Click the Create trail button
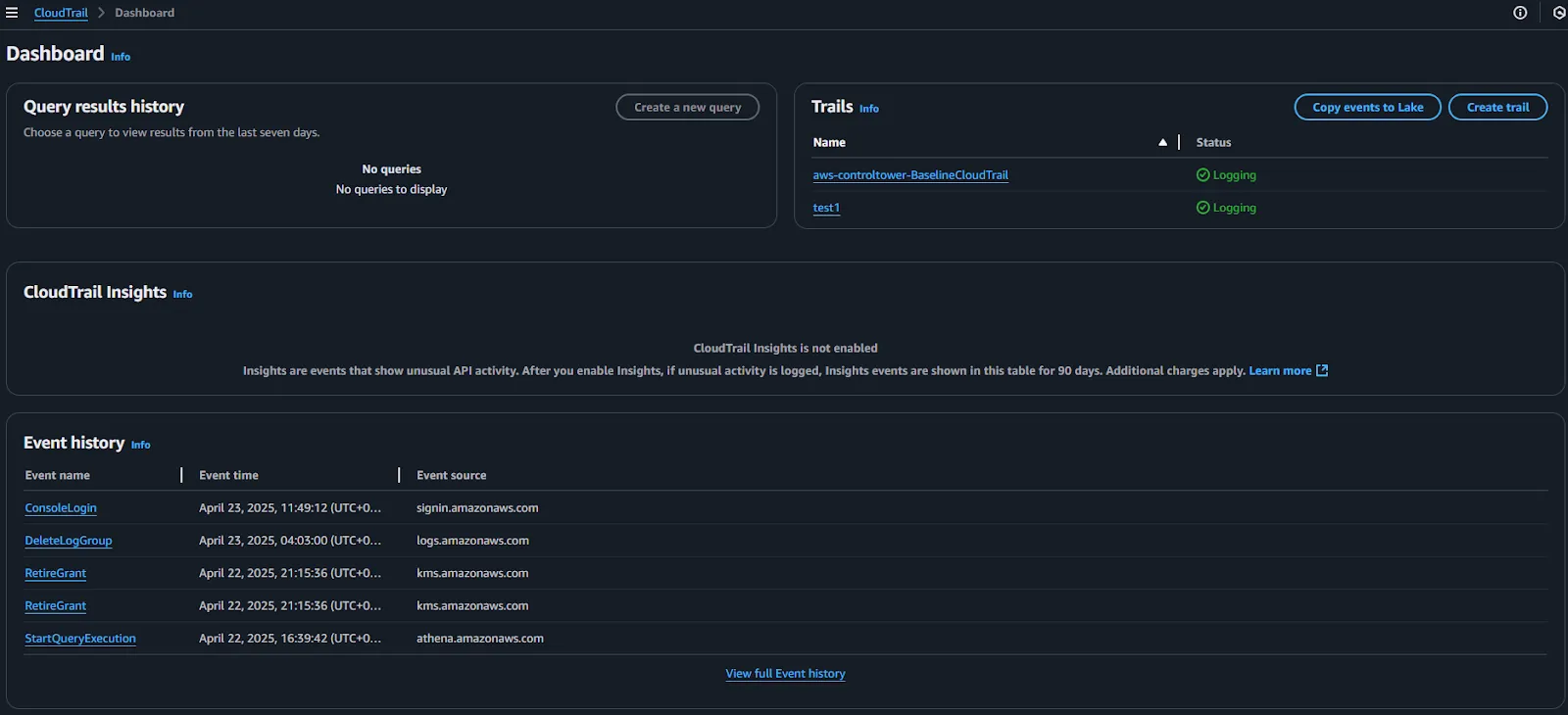The width and height of the screenshot is (1568, 715). point(1497,108)
